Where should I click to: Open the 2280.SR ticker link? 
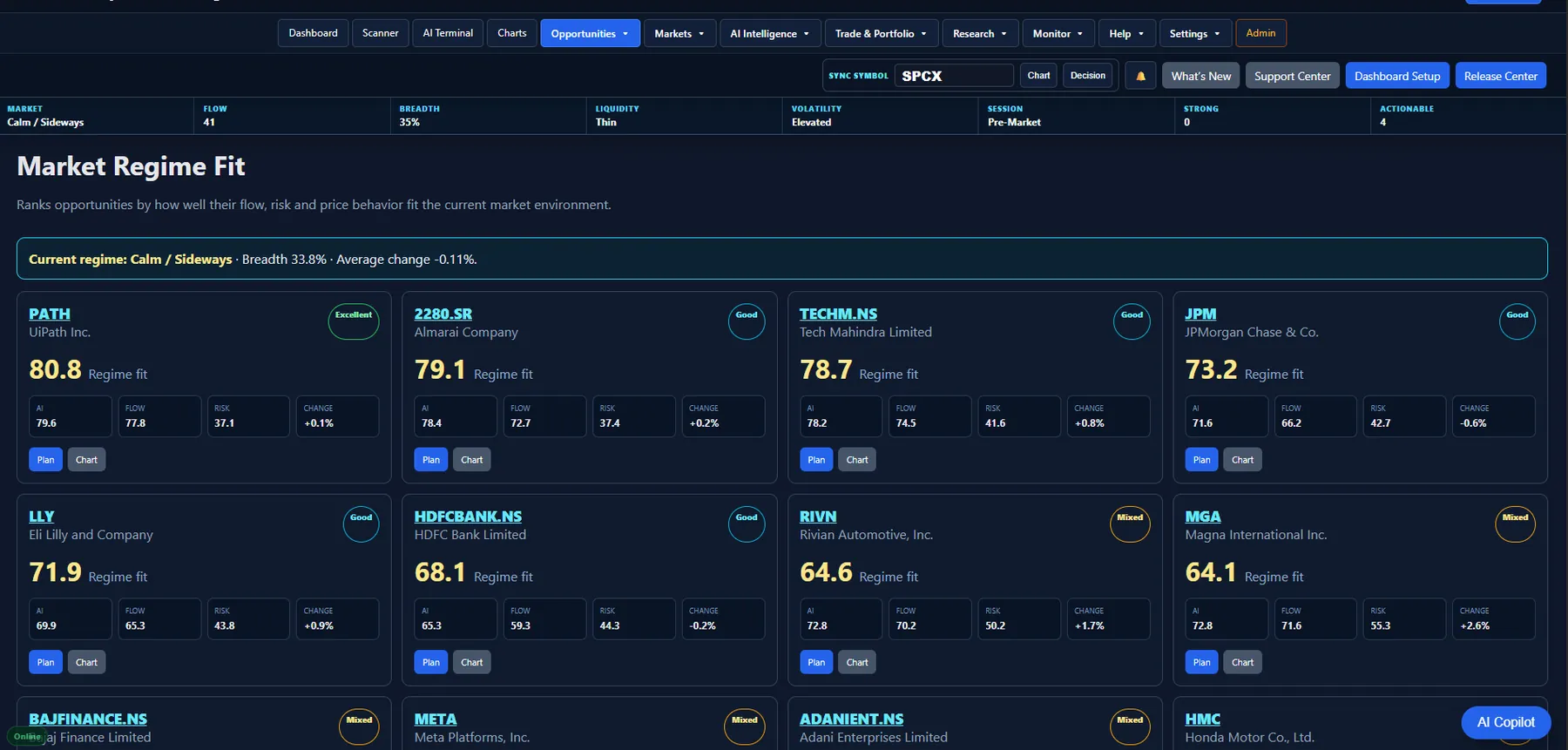(443, 314)
